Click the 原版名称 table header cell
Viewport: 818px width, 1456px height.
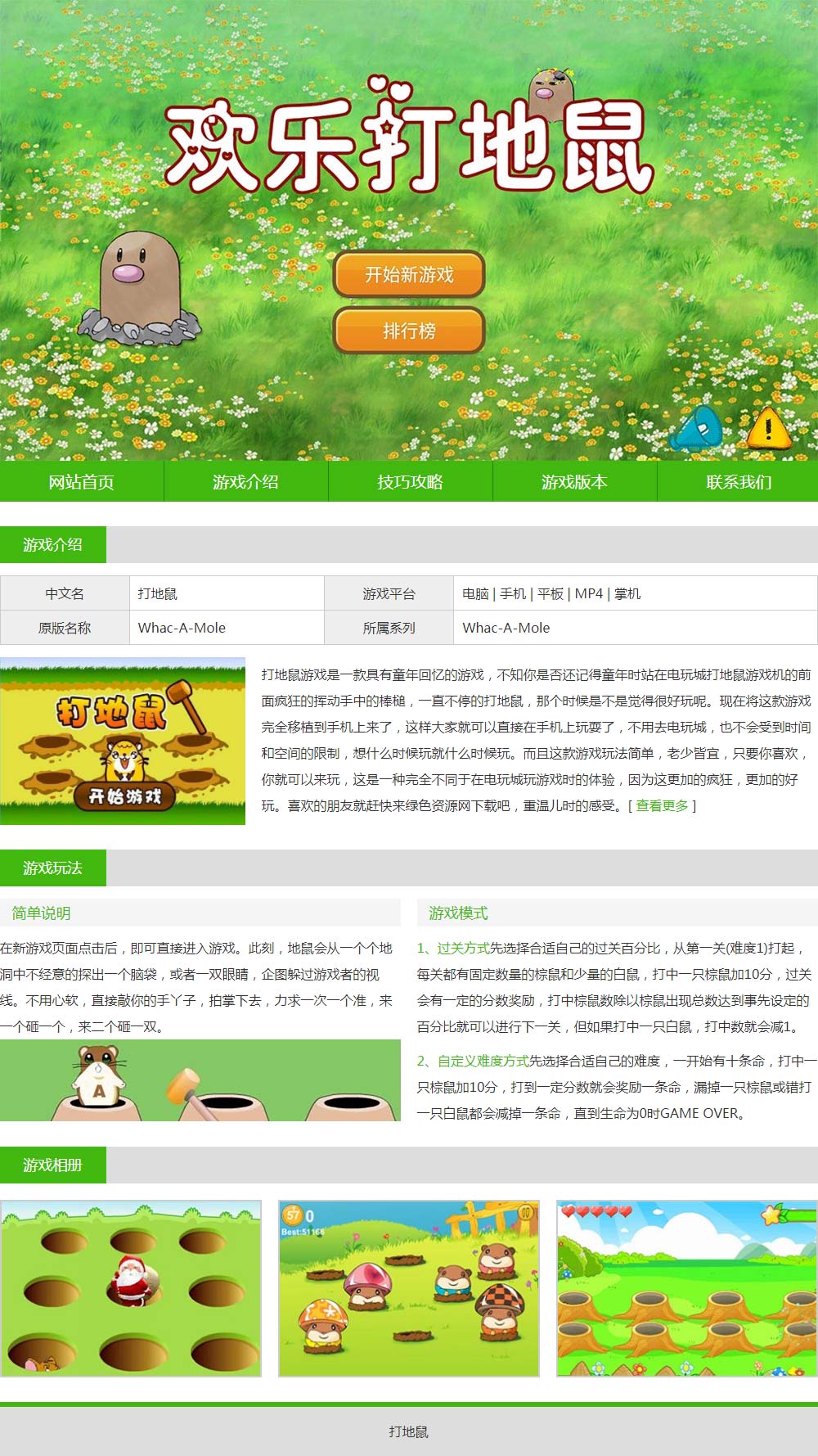[65, 628]
